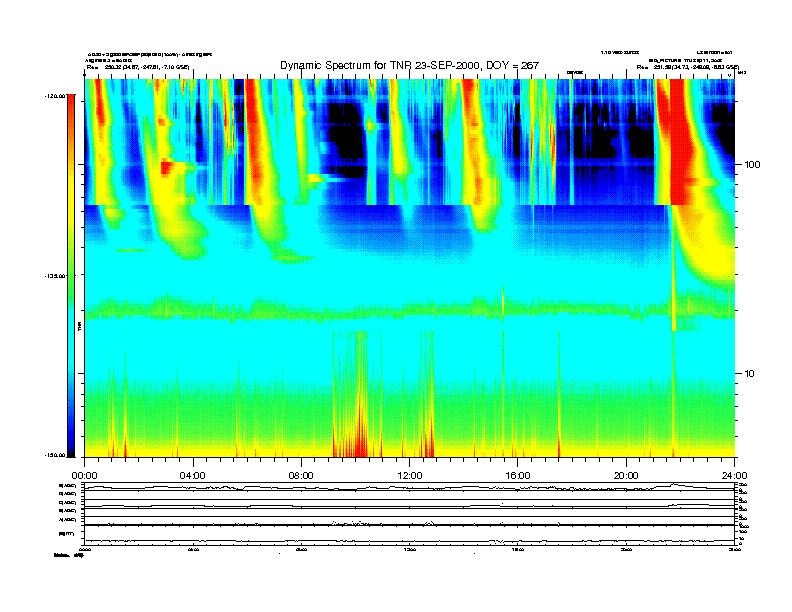Click the -120.00 color scale label
The width and height of the screenshot is (792, 612).
coord(55,96)
